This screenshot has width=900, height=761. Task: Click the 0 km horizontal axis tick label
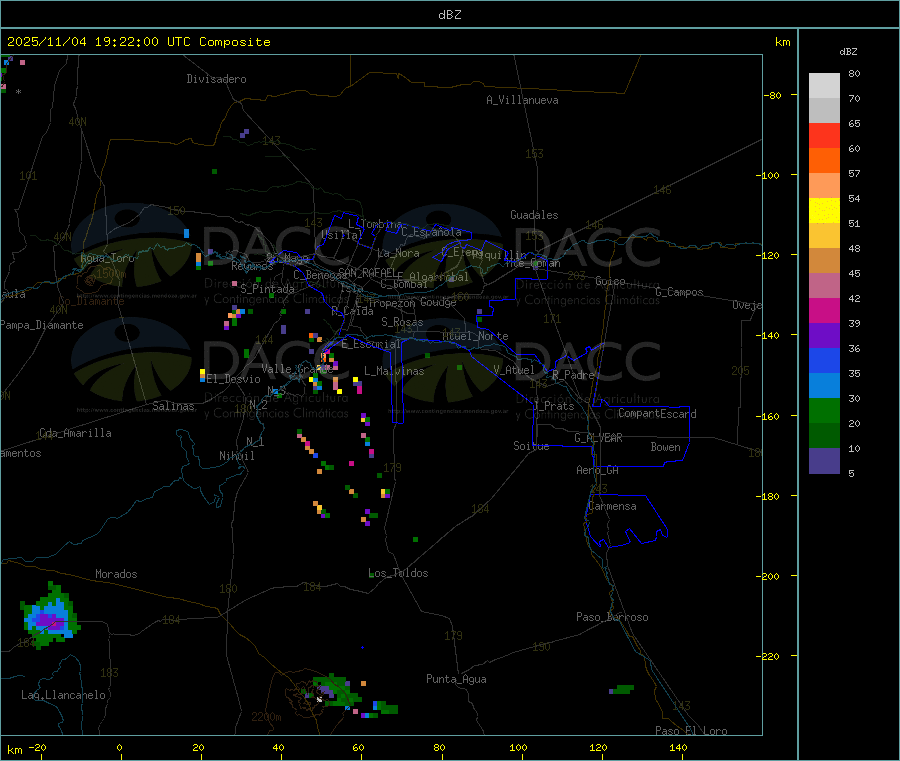coord(119,747)
